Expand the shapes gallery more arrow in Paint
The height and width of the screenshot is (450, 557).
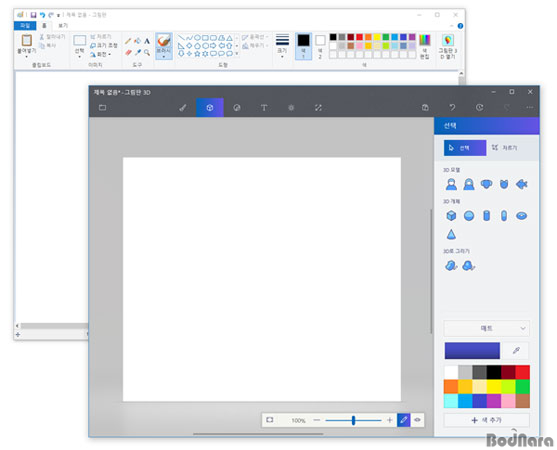[237, 54]
